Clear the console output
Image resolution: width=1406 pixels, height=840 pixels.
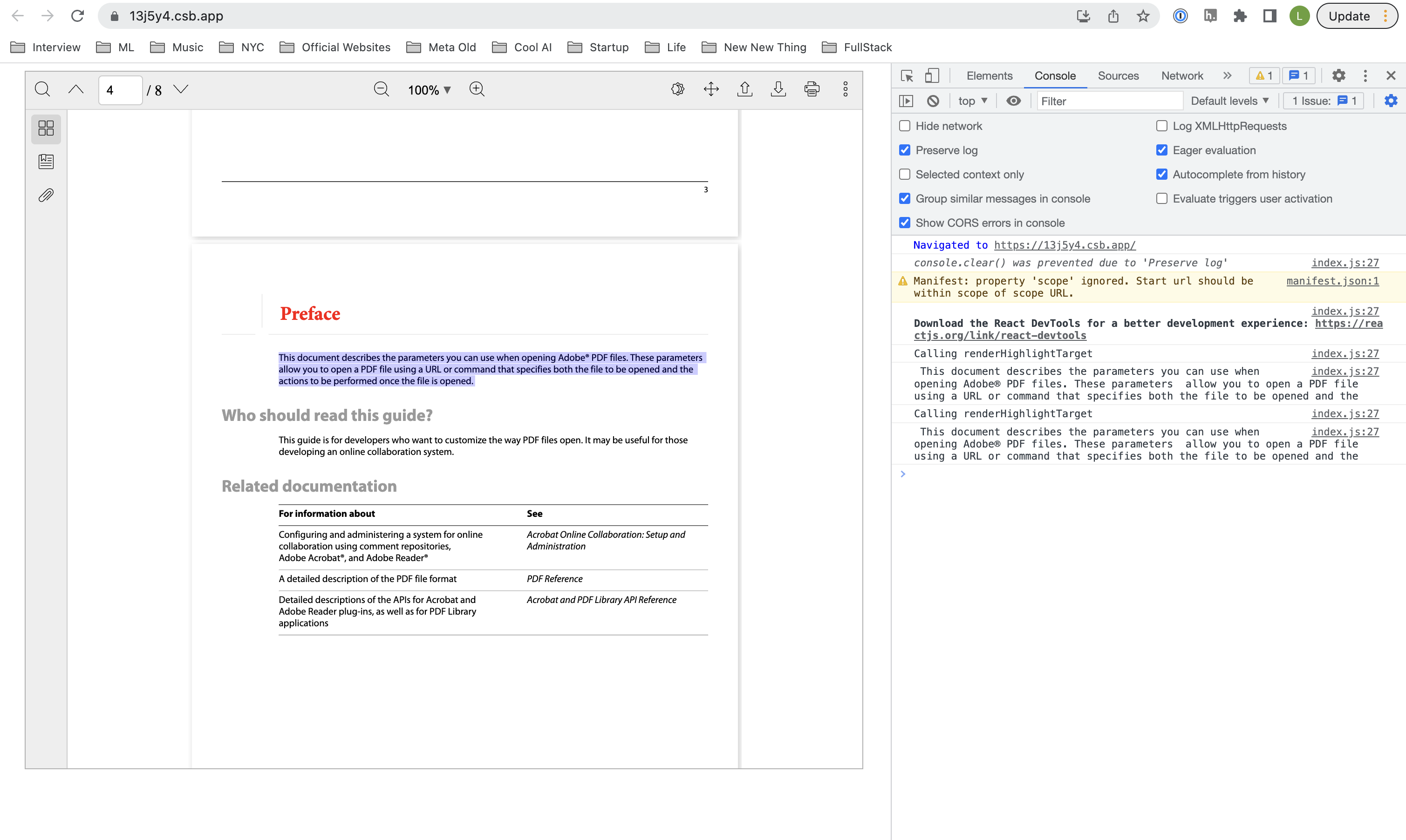click(933, 101)
